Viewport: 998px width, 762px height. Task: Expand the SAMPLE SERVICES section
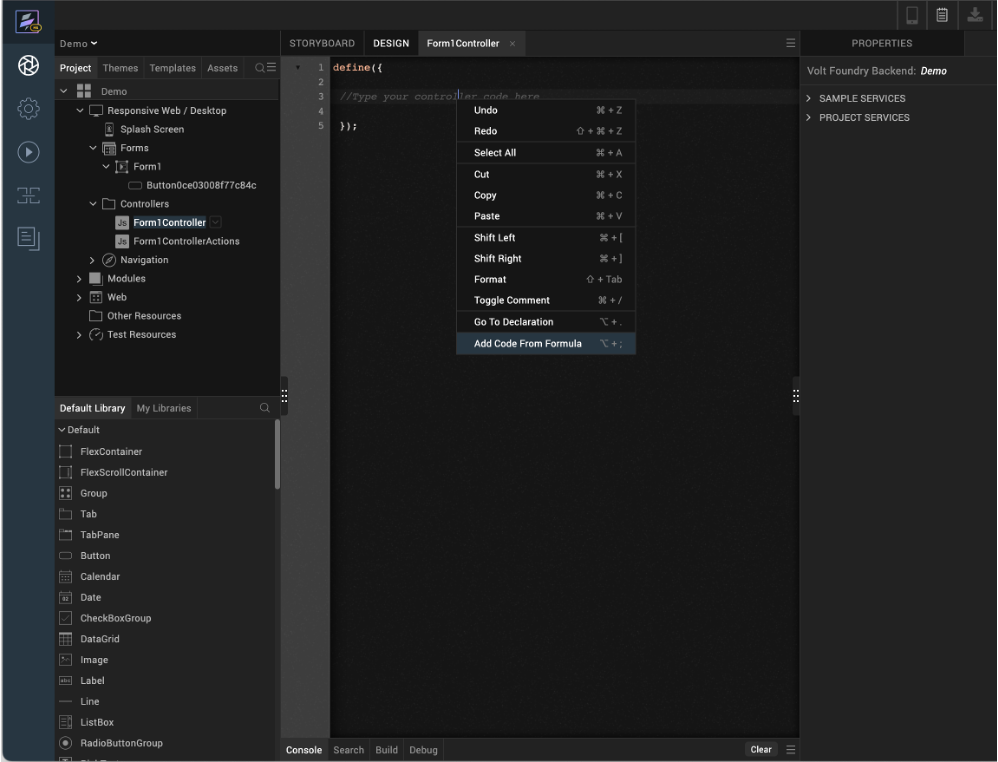(x=808, y=98)
